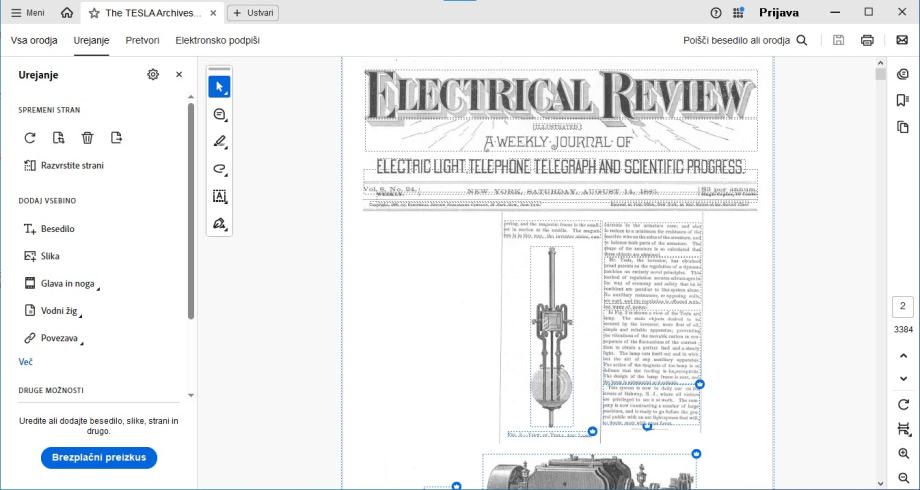Star the TESLA Archives document tab
The image size is (920, 490).
[x=94, y=13]
